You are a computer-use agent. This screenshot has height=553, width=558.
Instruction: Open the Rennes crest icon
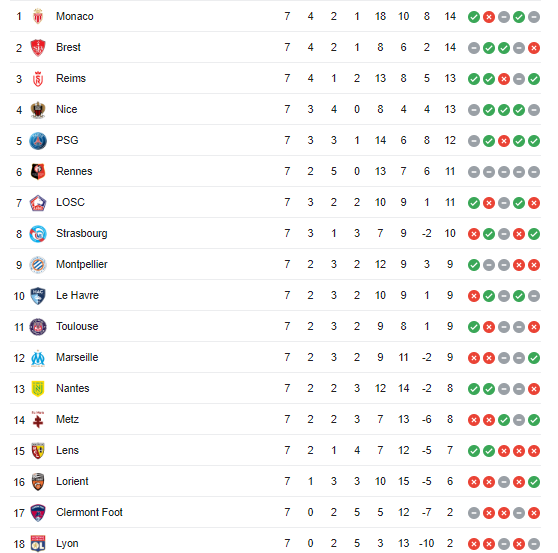tap(38, 172)
